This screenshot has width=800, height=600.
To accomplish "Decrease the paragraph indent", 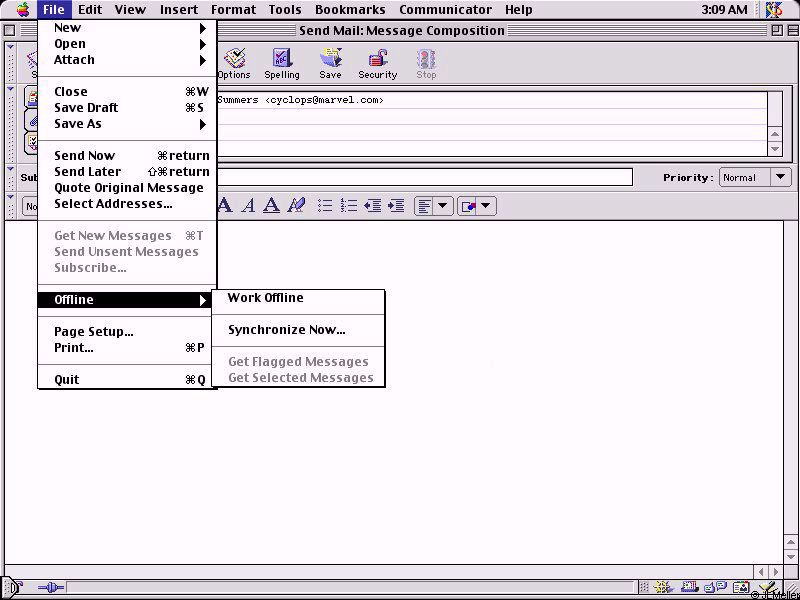I will [x=372, y=206].
